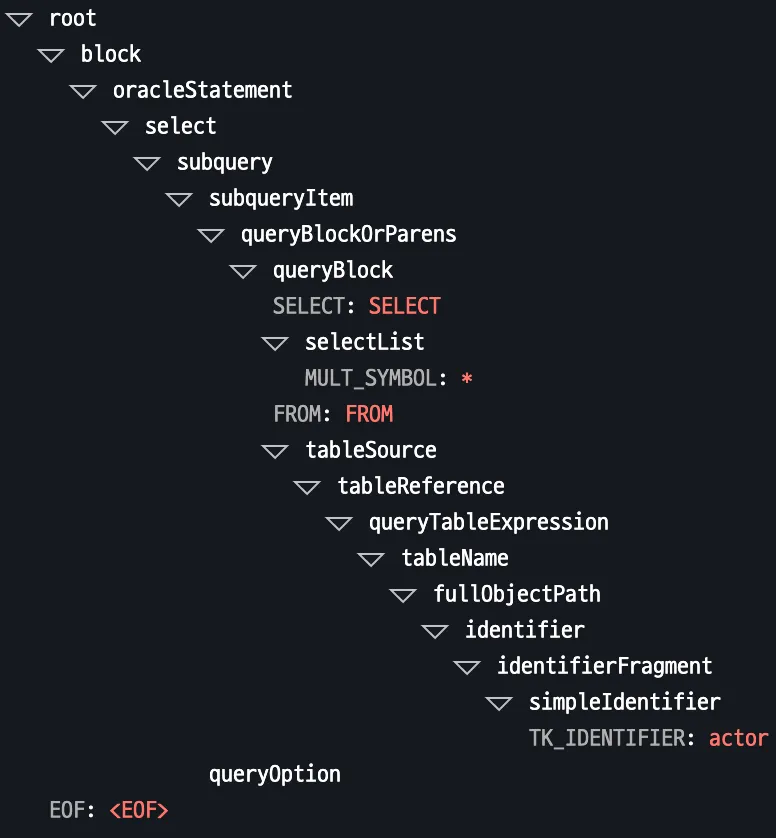This screenshot has width=776, height=838.
Task: Collapse the select node
Action: tap(115, 126)
